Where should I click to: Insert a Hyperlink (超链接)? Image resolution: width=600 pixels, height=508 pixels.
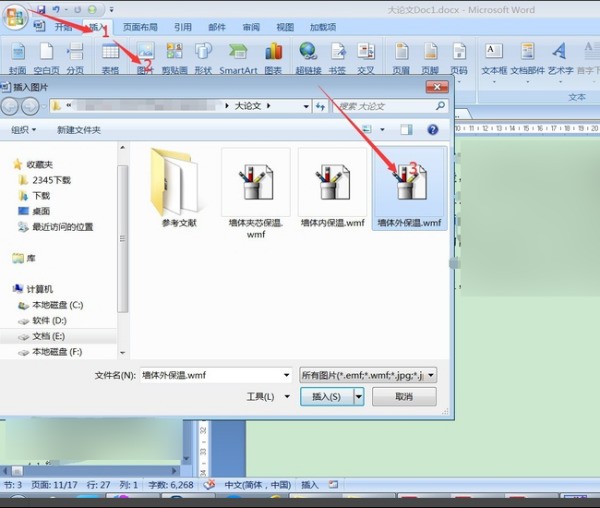pyautogui.click(x=308, y=59)
